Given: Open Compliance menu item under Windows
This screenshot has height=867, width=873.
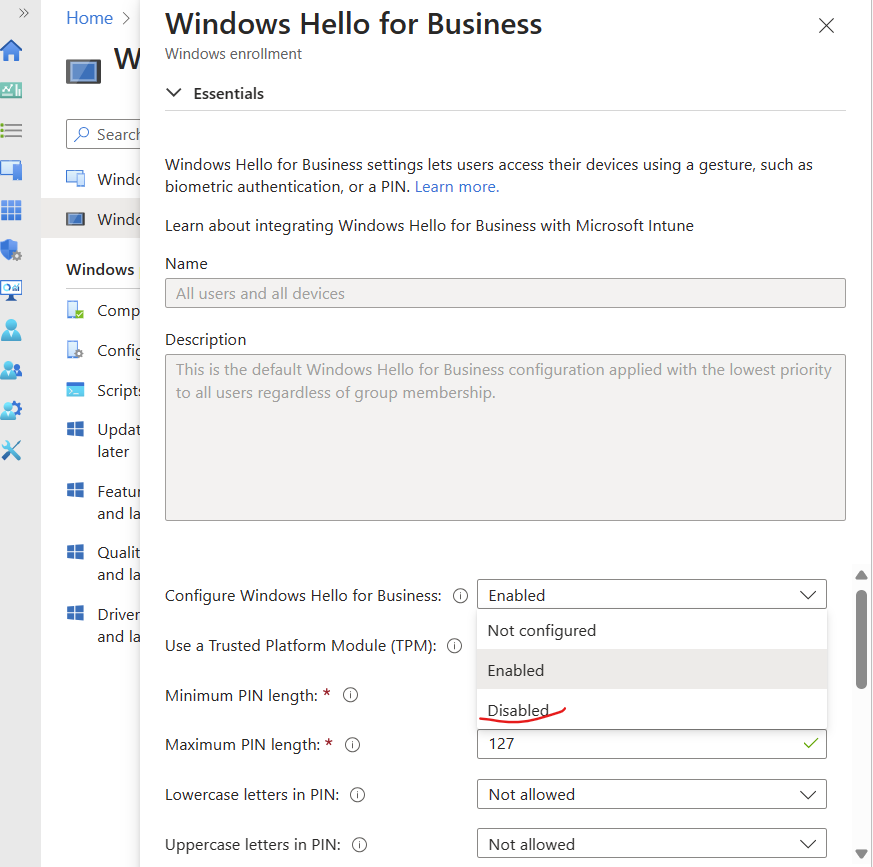Looking at the screenshot, I should [x=102, y=310].
